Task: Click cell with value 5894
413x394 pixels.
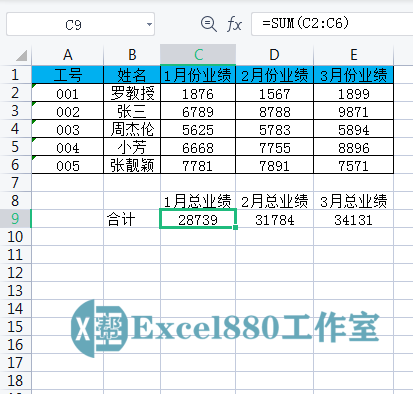Action: 354,129
